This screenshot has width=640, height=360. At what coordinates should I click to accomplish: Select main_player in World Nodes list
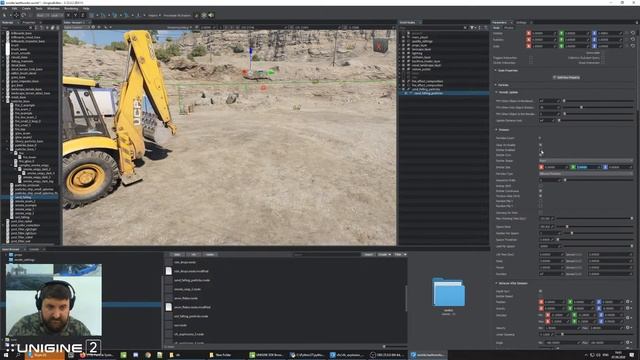pyautogui.click(x=420, y=37)
